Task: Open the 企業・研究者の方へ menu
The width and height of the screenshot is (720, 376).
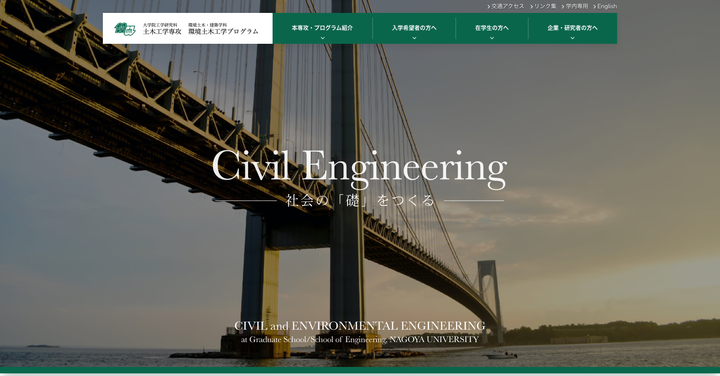Action: (x=573, y=28)
